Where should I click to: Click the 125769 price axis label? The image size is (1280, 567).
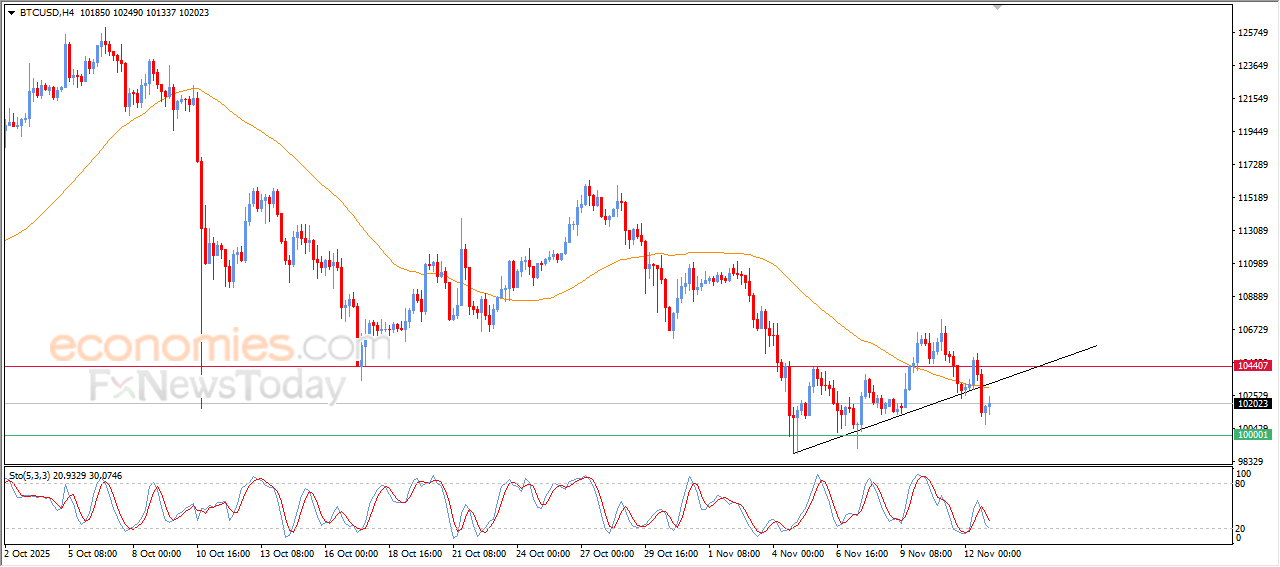(x=1253, y=33)
